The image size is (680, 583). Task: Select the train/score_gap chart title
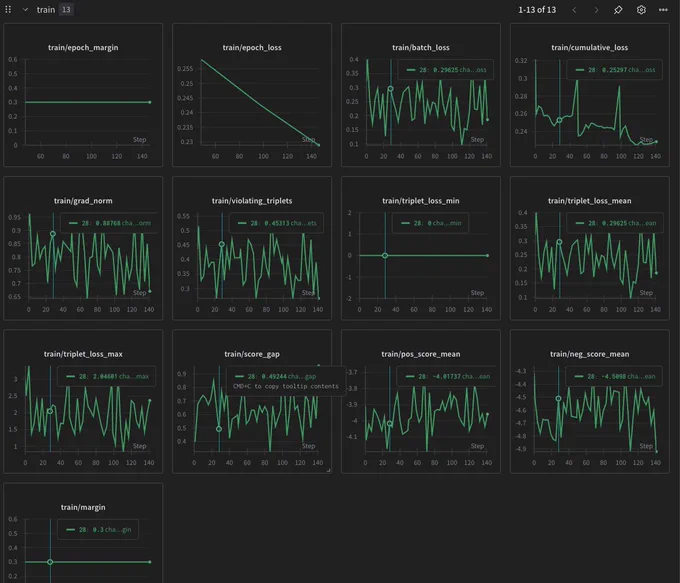click(252, 354)
